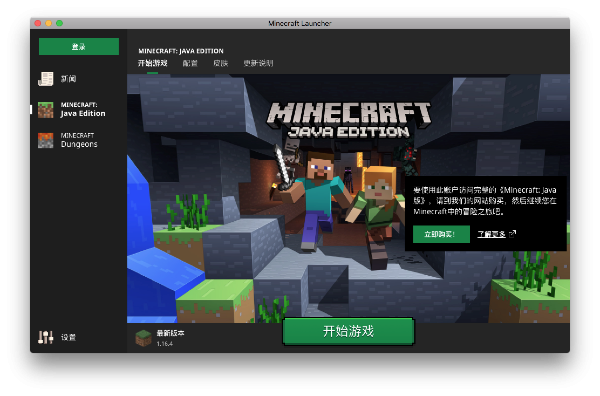This screenshot has width=600, height=396.
Task: Click the red window close button
Action: point(38,23)
